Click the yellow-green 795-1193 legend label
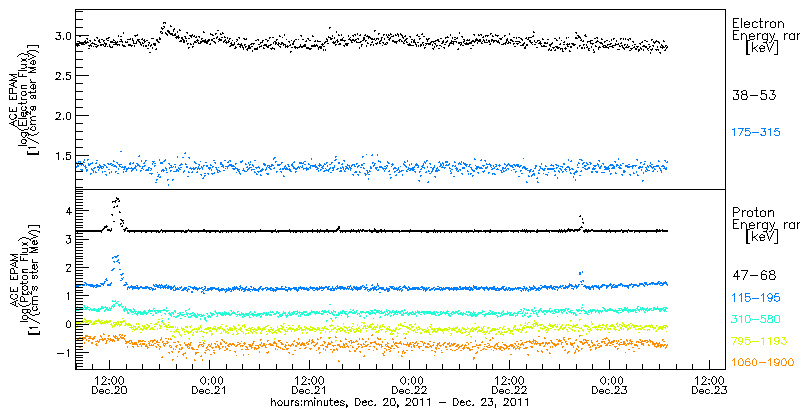This screenshot has width=800, height=410. coord(759,341)
